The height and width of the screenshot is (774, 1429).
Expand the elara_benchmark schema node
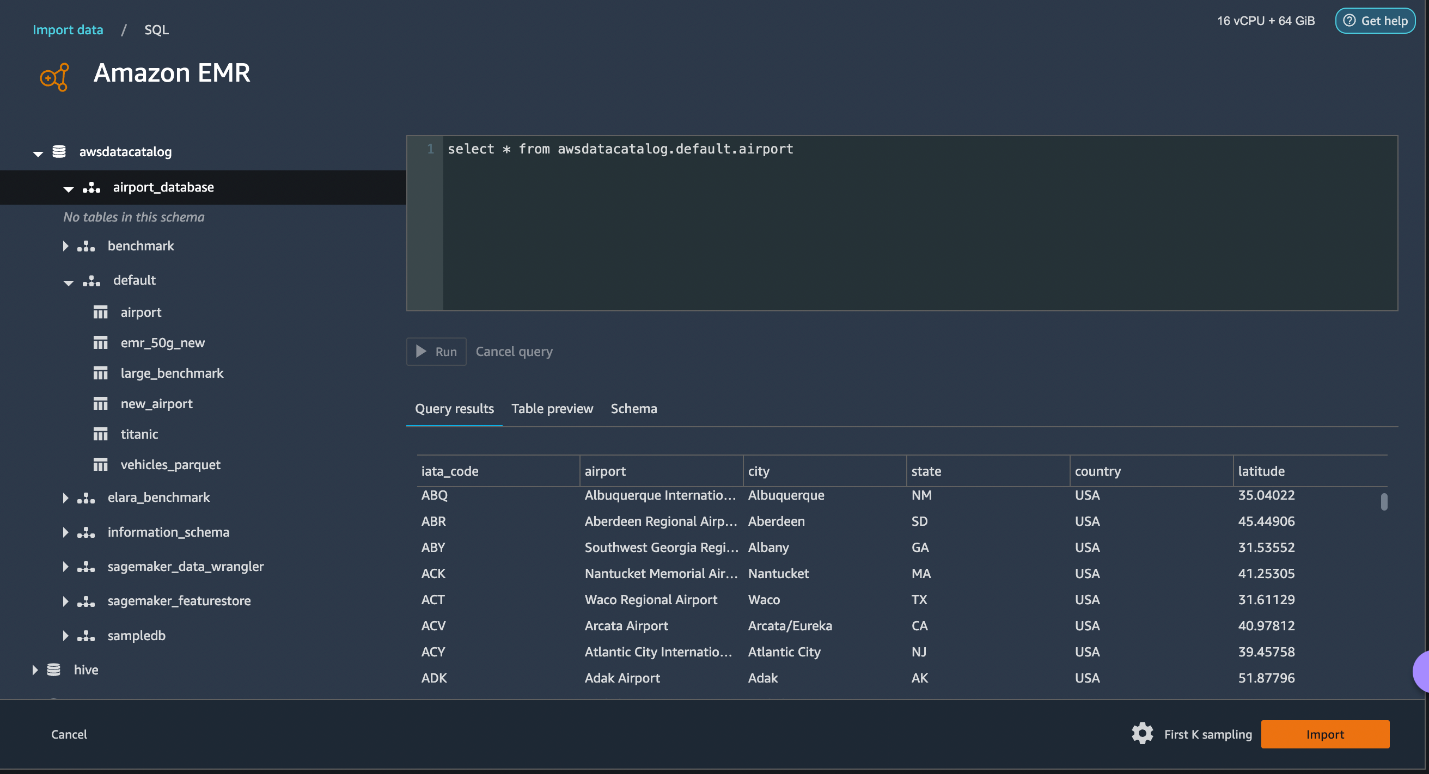(65, 498)
